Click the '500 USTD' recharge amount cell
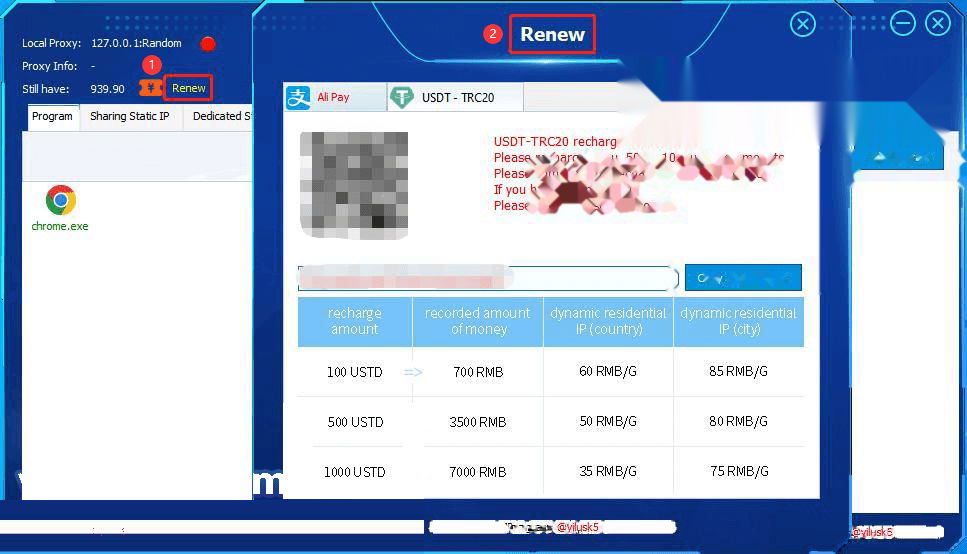 (355, 422)
